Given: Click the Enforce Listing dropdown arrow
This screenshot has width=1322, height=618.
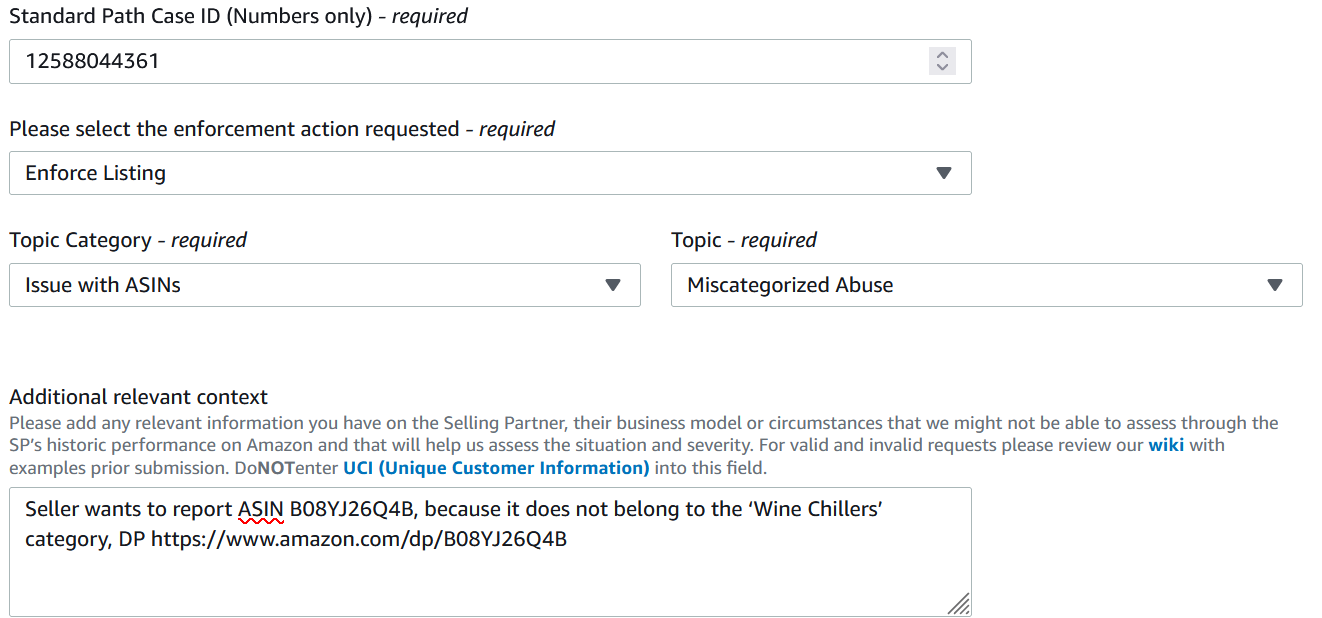Looking at the screenshot, I should pos(943,173).
